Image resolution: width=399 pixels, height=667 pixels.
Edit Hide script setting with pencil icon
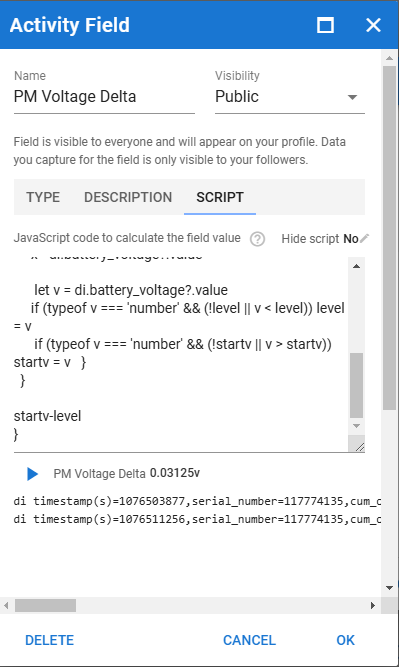pos(364,238)
